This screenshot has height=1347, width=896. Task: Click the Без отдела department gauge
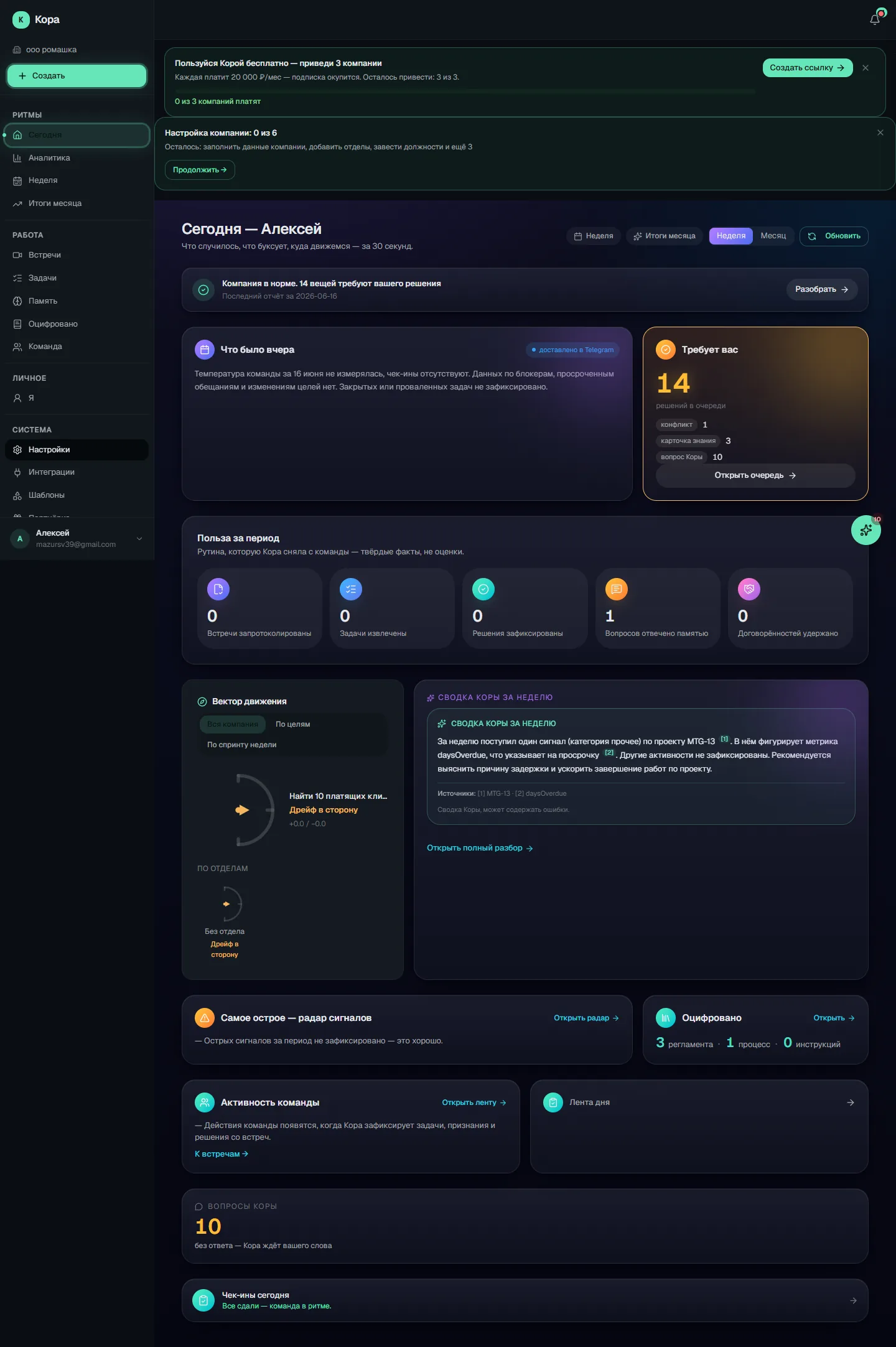[x=225, y=922]
